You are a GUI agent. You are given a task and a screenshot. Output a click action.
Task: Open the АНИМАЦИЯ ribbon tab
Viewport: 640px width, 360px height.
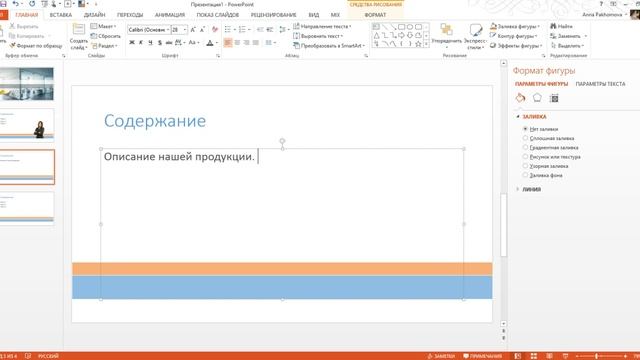click(170, 15)
